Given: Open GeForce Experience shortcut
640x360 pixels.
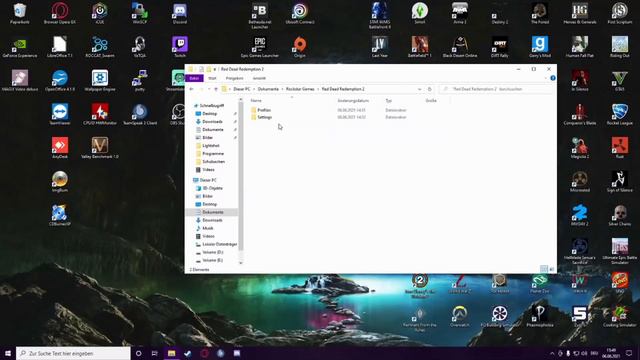Looking at the screenshot, I should pos(20,47).
